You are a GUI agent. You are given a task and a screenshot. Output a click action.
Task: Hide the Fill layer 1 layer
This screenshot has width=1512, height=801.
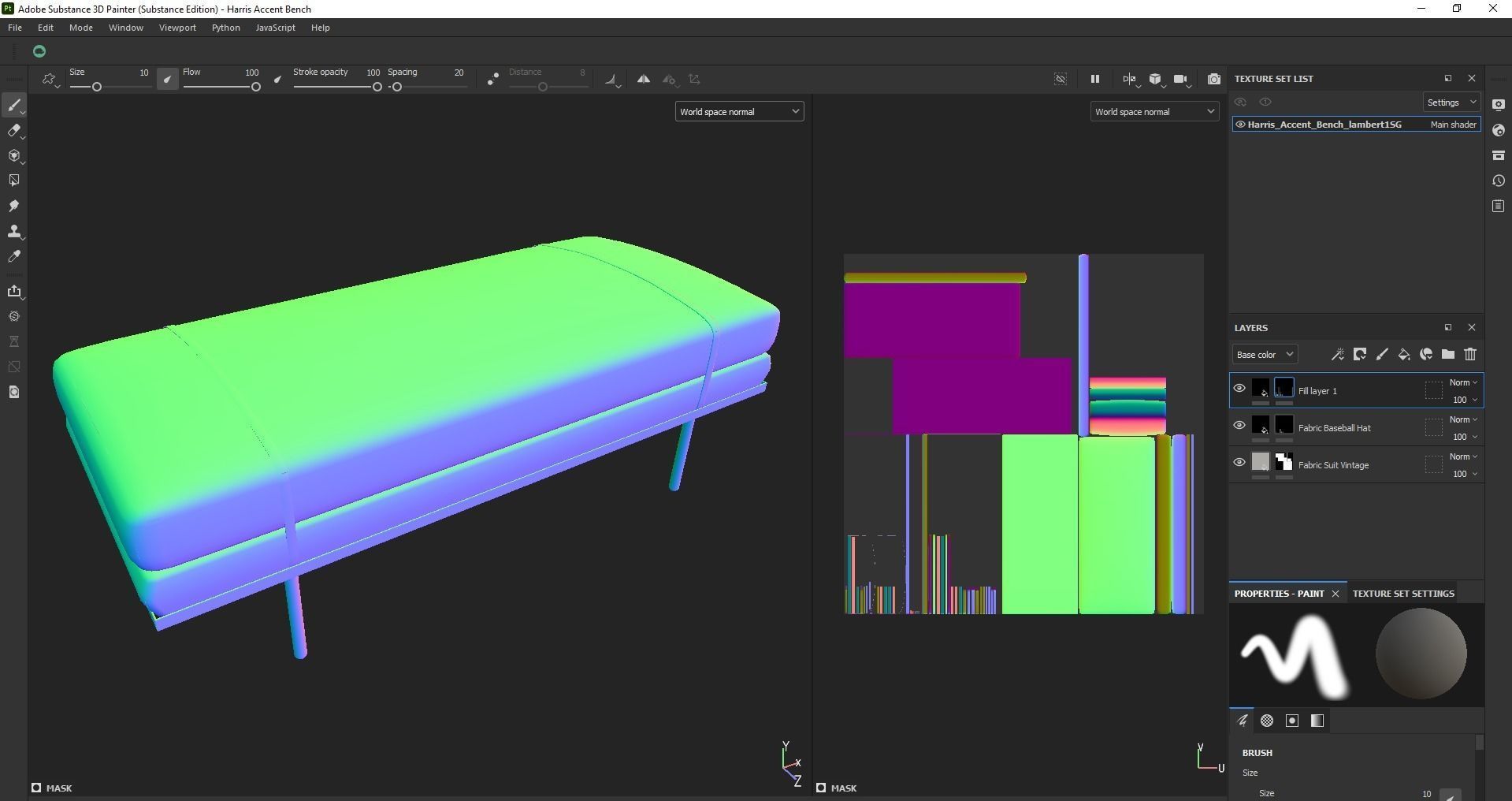1239,388
